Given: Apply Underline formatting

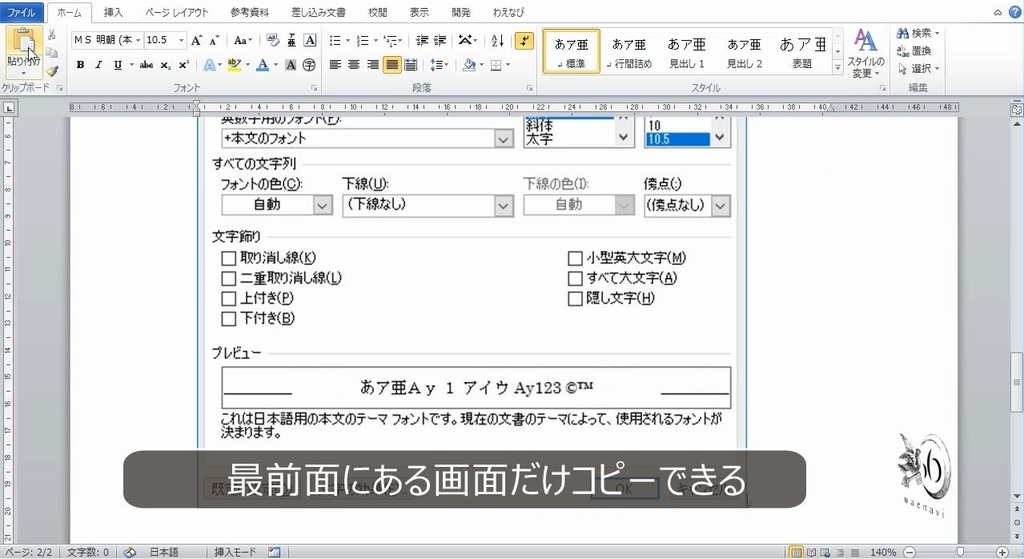Looking at the screenshot, I should [118, 65].
